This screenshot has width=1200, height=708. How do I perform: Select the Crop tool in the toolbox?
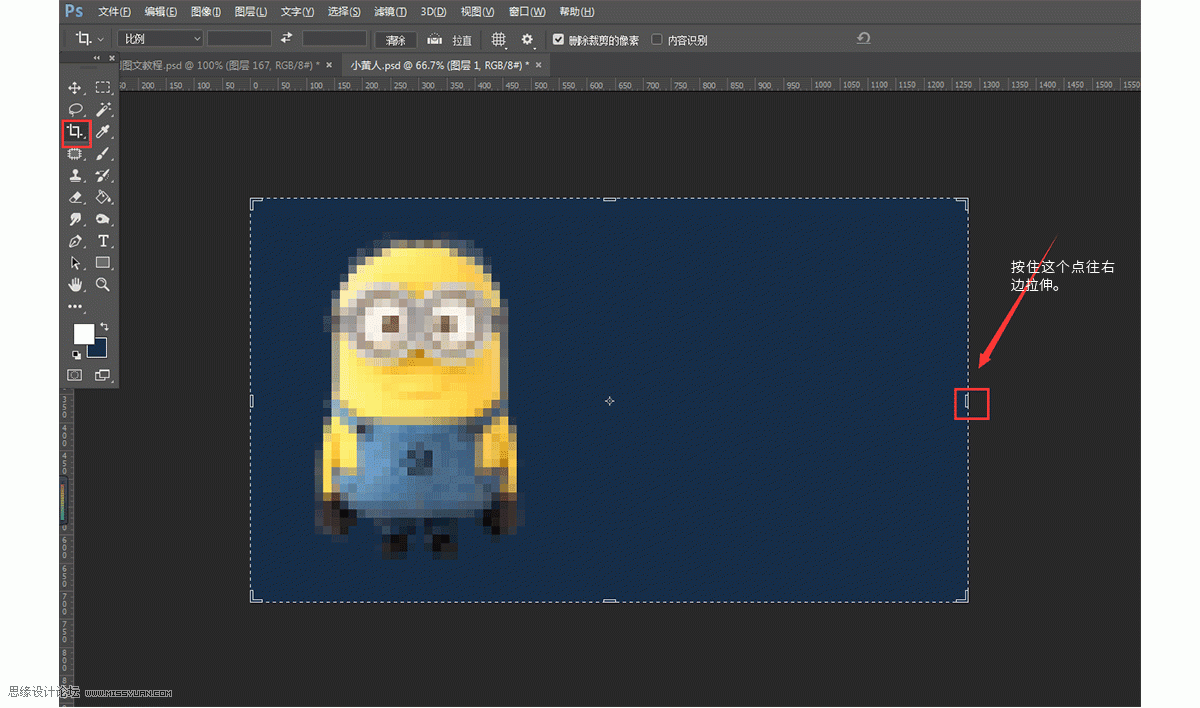click(x=75, y=132)
